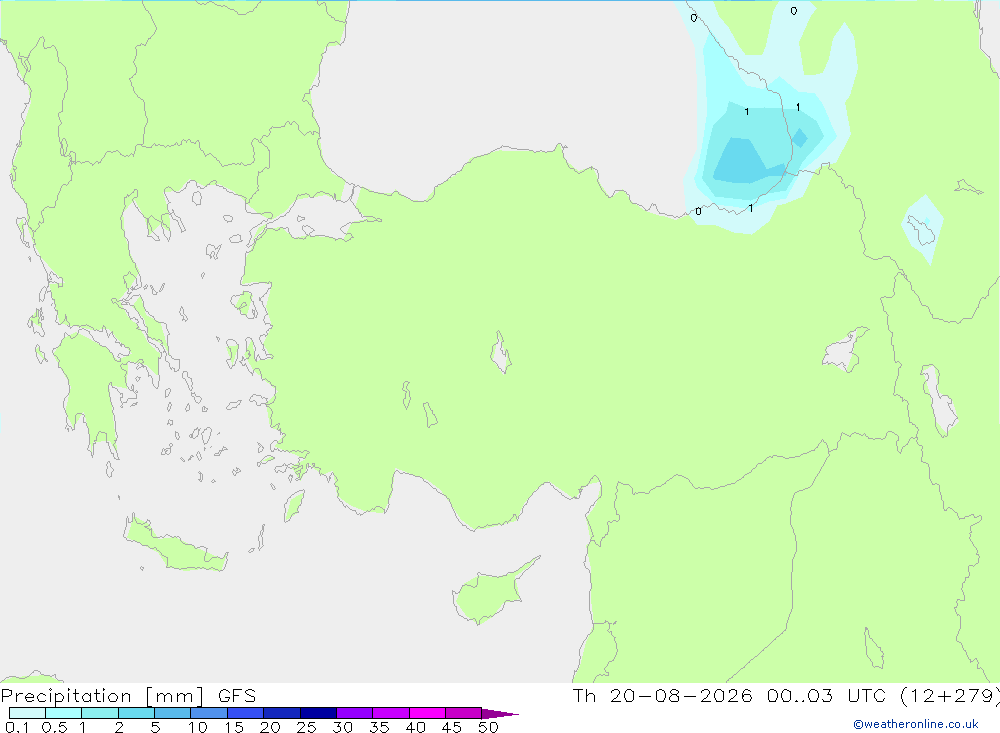The height and width of the screenshot is (733, 1000).
Task: Click the legend label '0.1'
Action: (x=17, y=727)
